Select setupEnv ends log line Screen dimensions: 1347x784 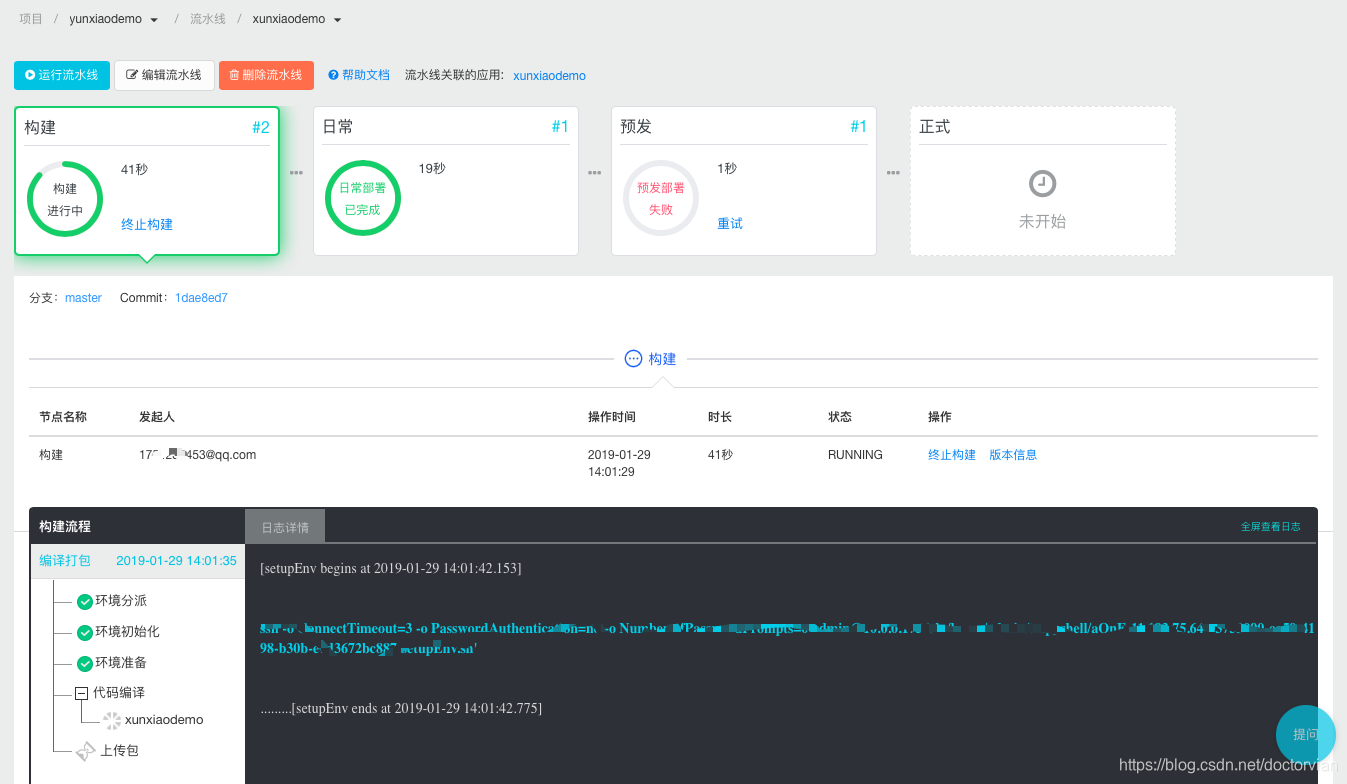point(401,708)
